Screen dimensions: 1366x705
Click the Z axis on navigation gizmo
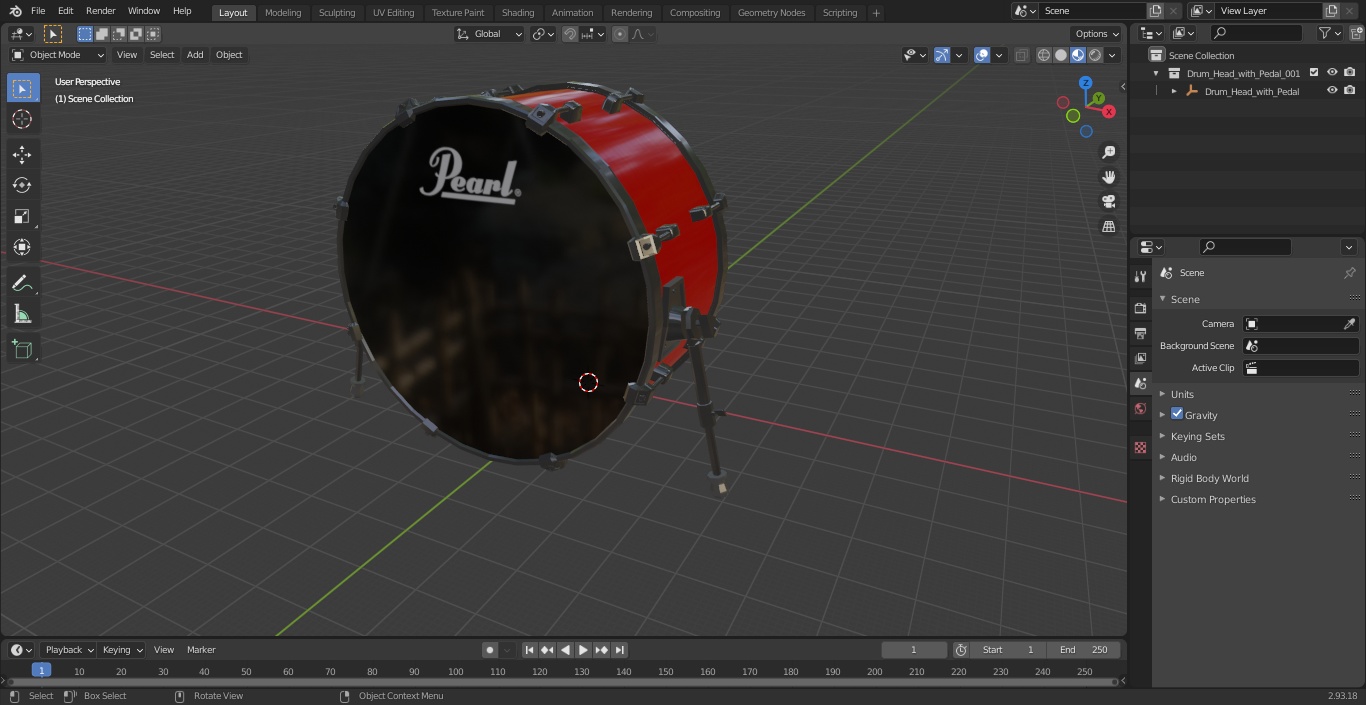(1085, 83)
